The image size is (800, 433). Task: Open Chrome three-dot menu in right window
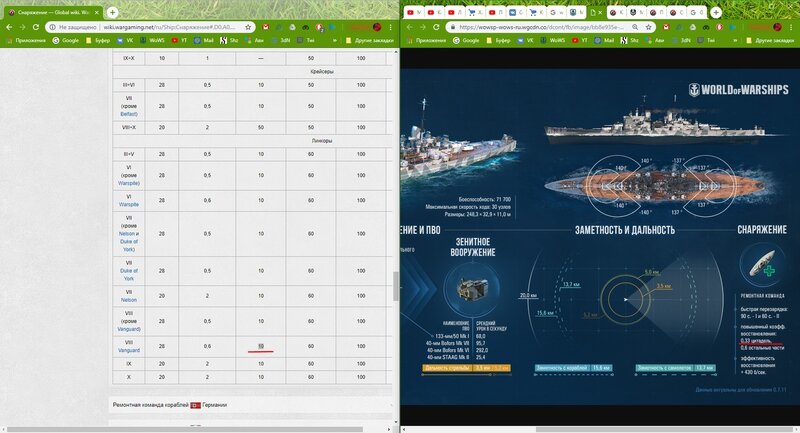[x=791, y=27]
